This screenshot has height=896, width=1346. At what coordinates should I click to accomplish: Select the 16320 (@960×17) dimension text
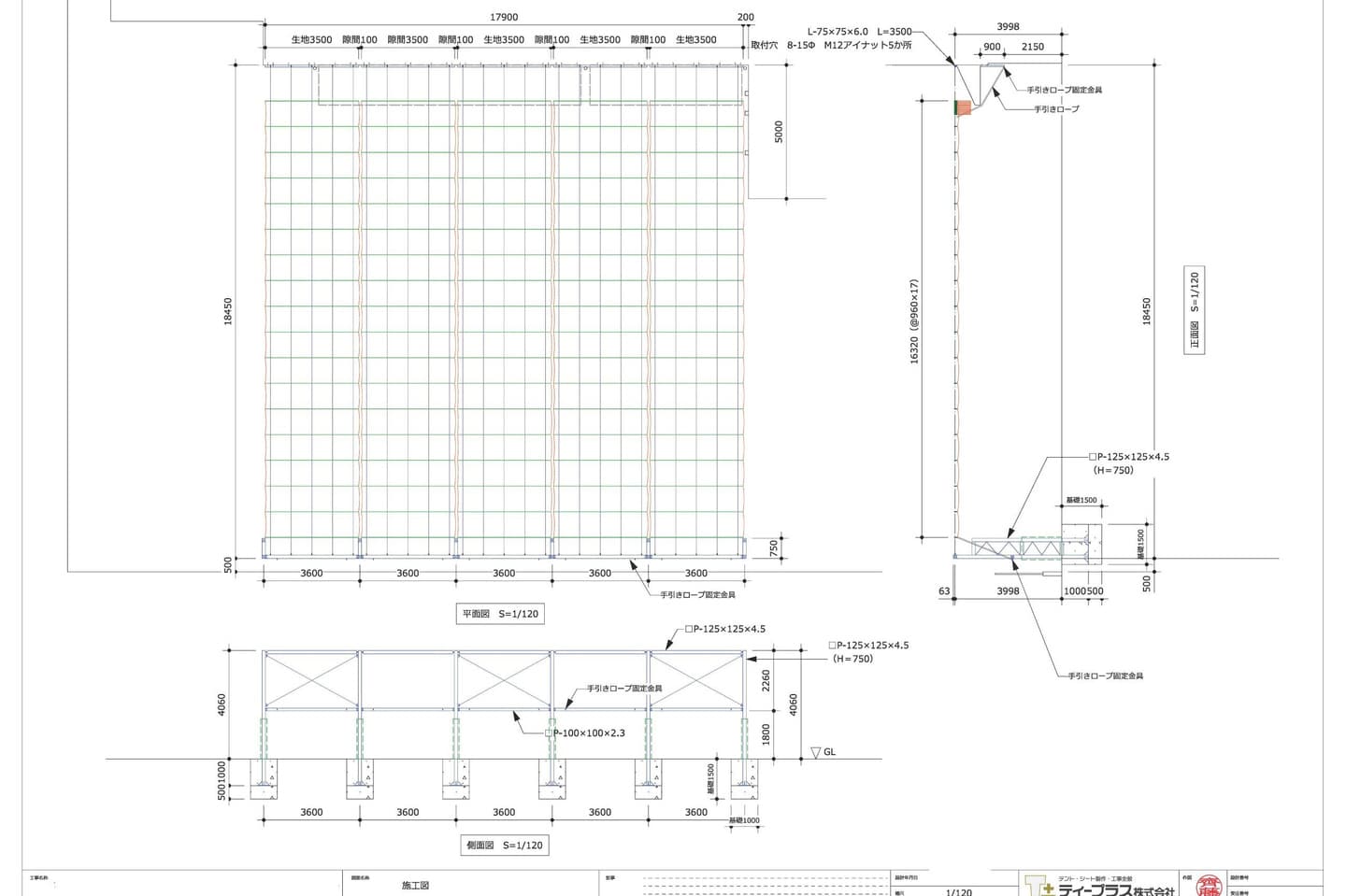(914, 321)
